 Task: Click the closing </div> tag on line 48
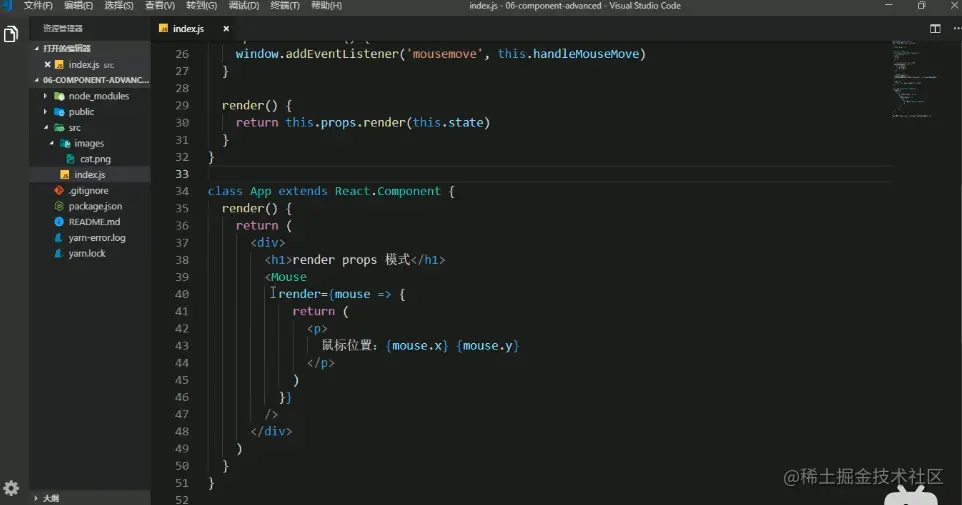point(271,431)
